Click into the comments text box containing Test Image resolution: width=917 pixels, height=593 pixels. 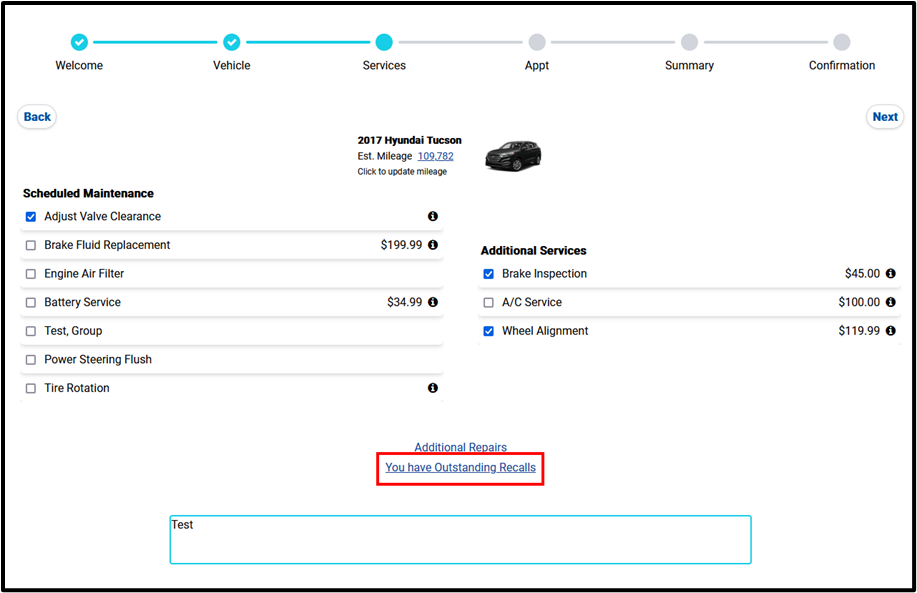[460, 540]
